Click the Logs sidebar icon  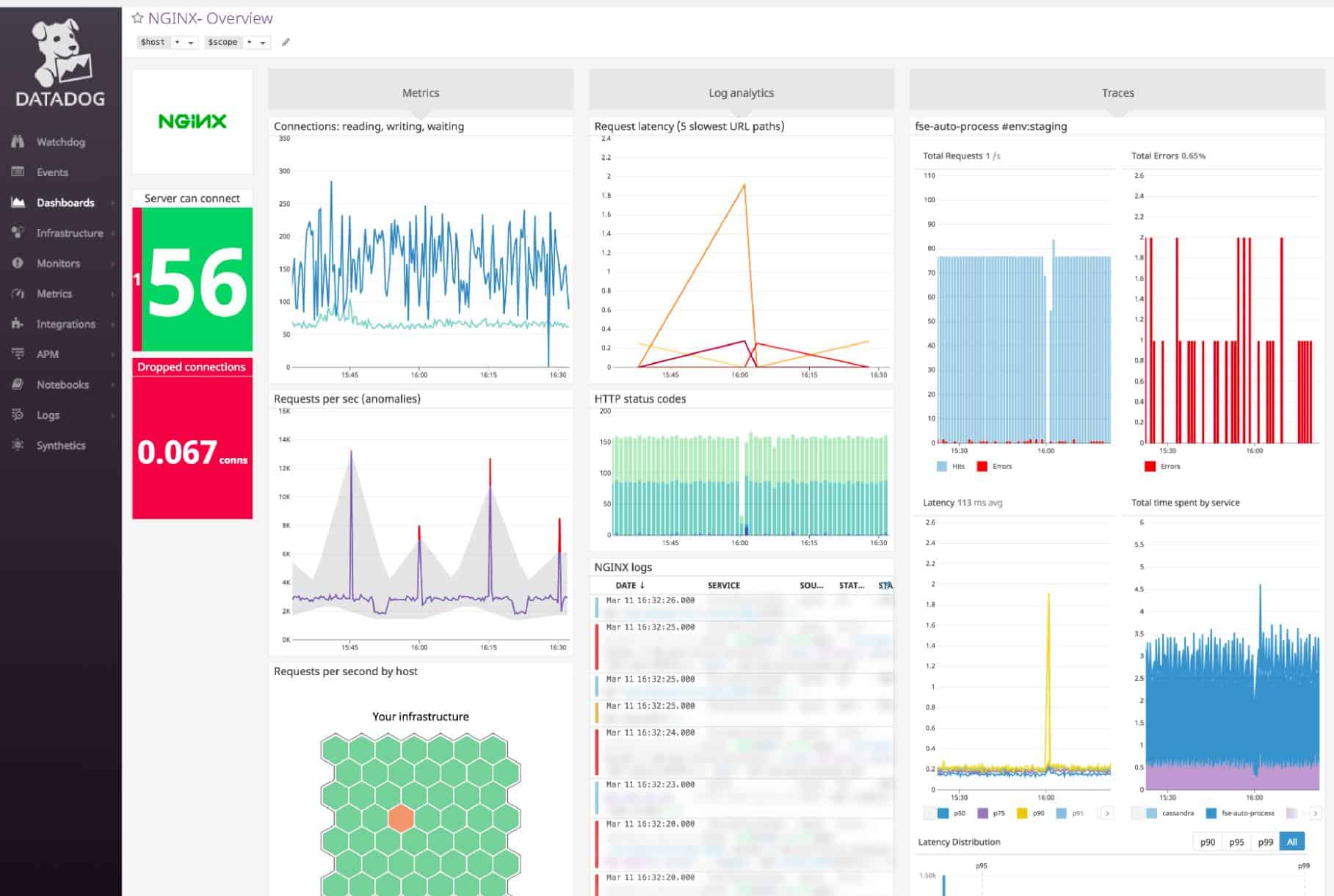tap(18, 415)
